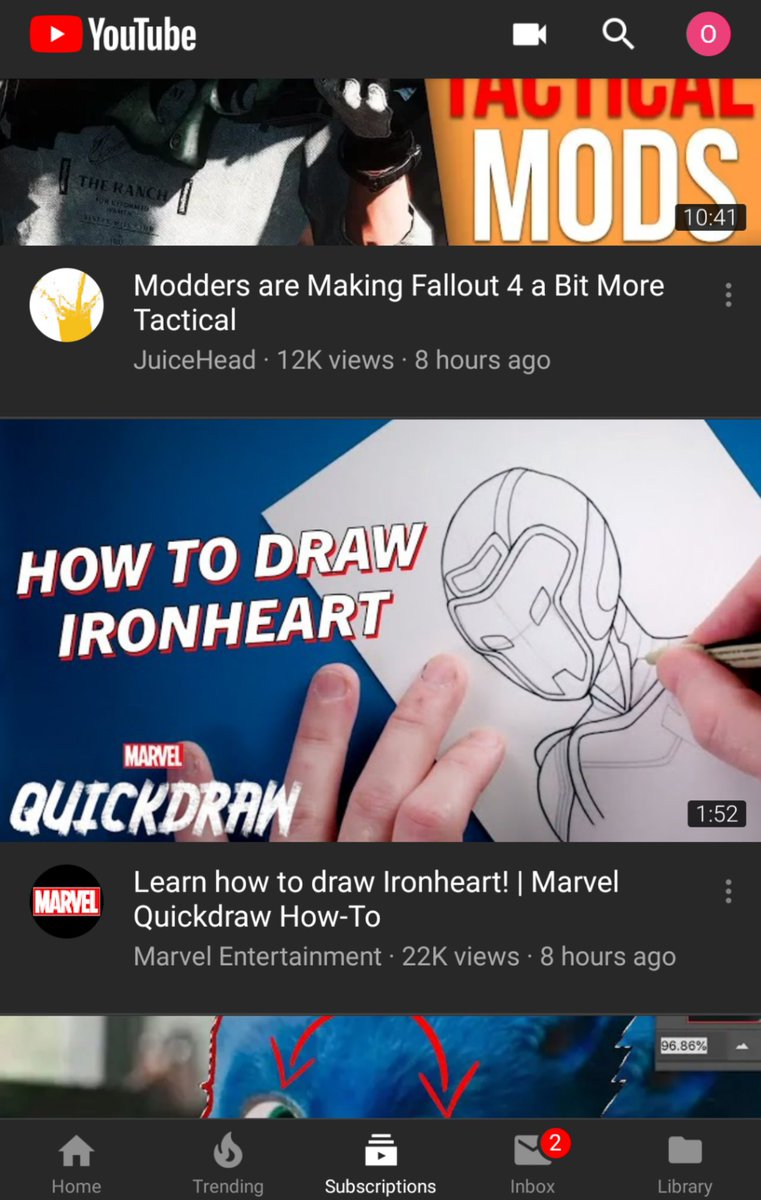Open JuiceHead channel avatar
The height and width of the screenshot is (1200, 761).
click(67, 305)
